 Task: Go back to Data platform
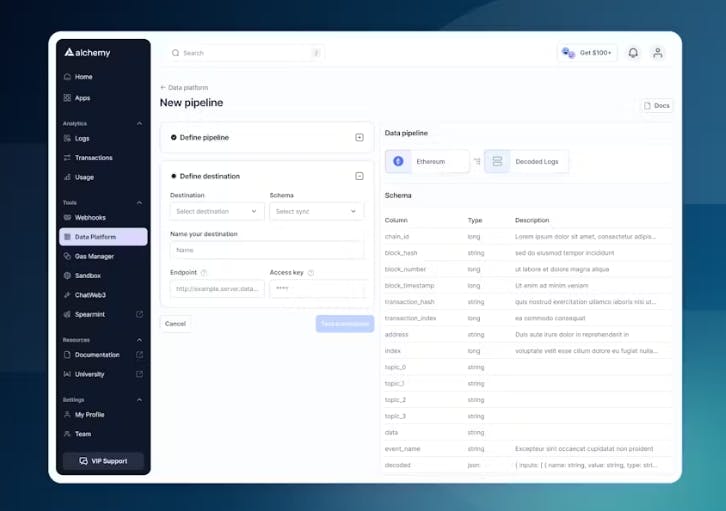point(184,87)
